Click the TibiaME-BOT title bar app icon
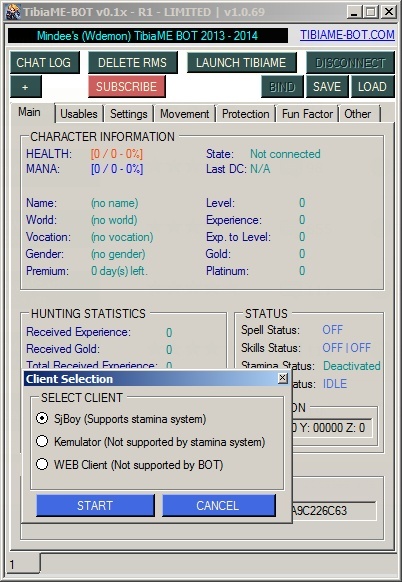This screenshot has height=582, width=402. coord(13,12)
